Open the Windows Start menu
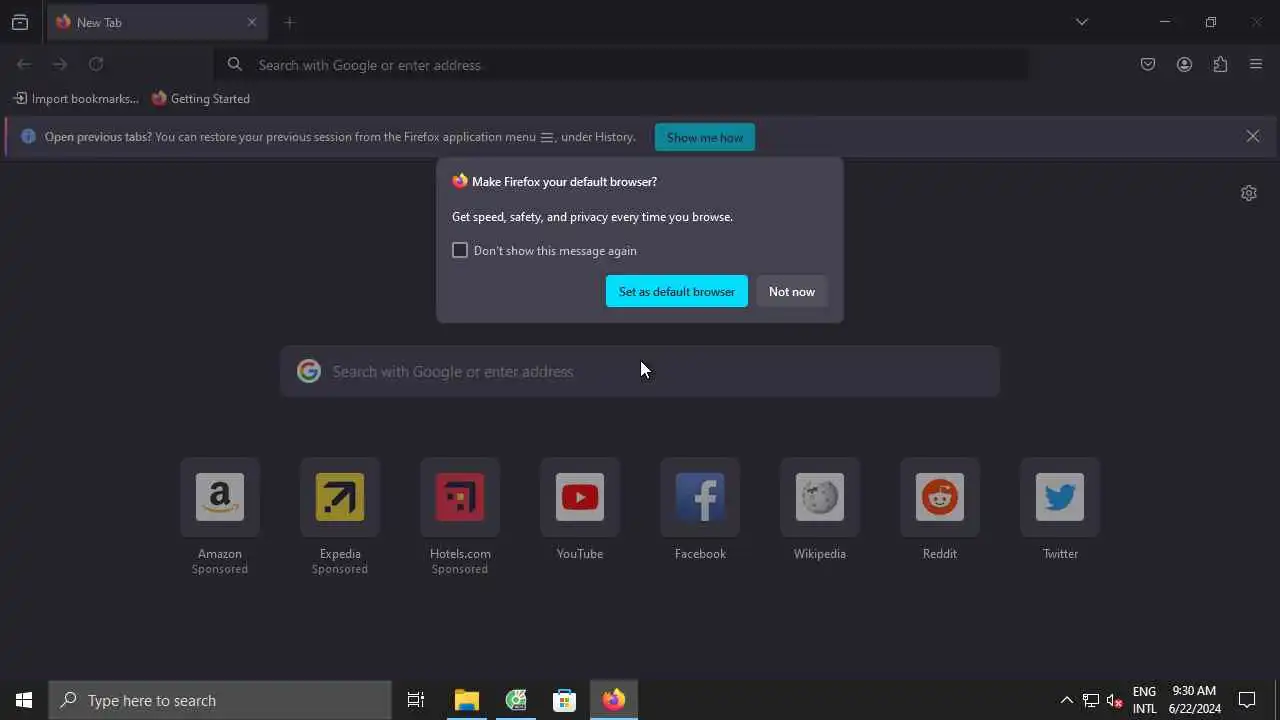 24,700
